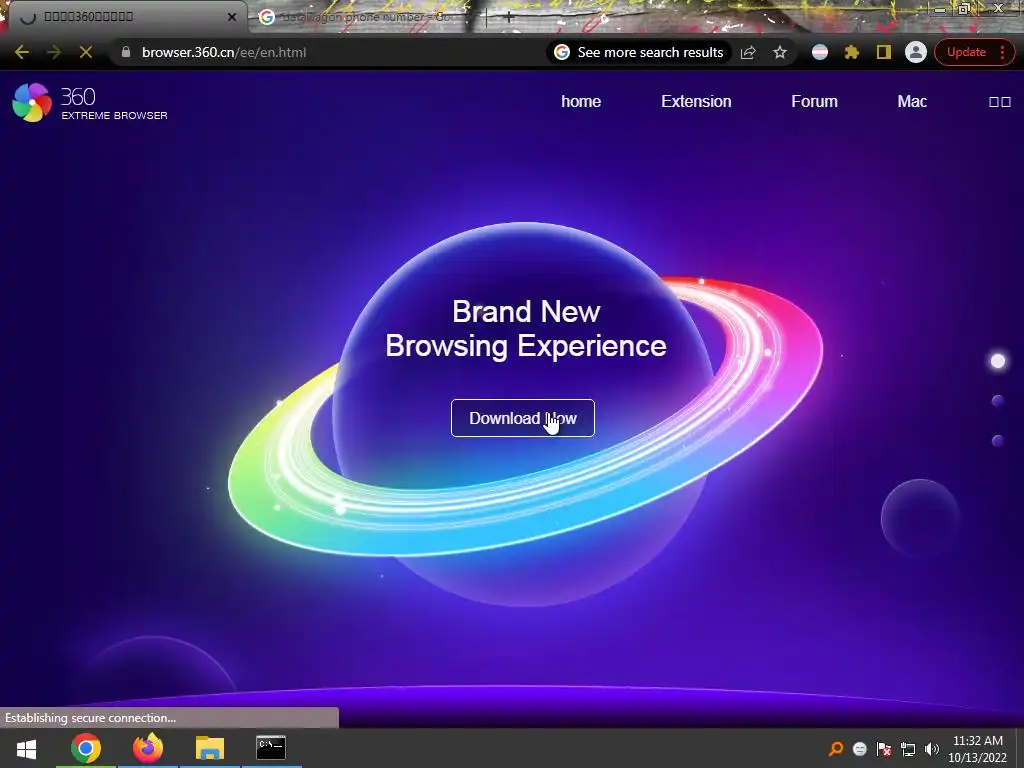Open Command Prompt from the taskbar
This screenshot has height=768, width=1024.
(x=271, y=748)
